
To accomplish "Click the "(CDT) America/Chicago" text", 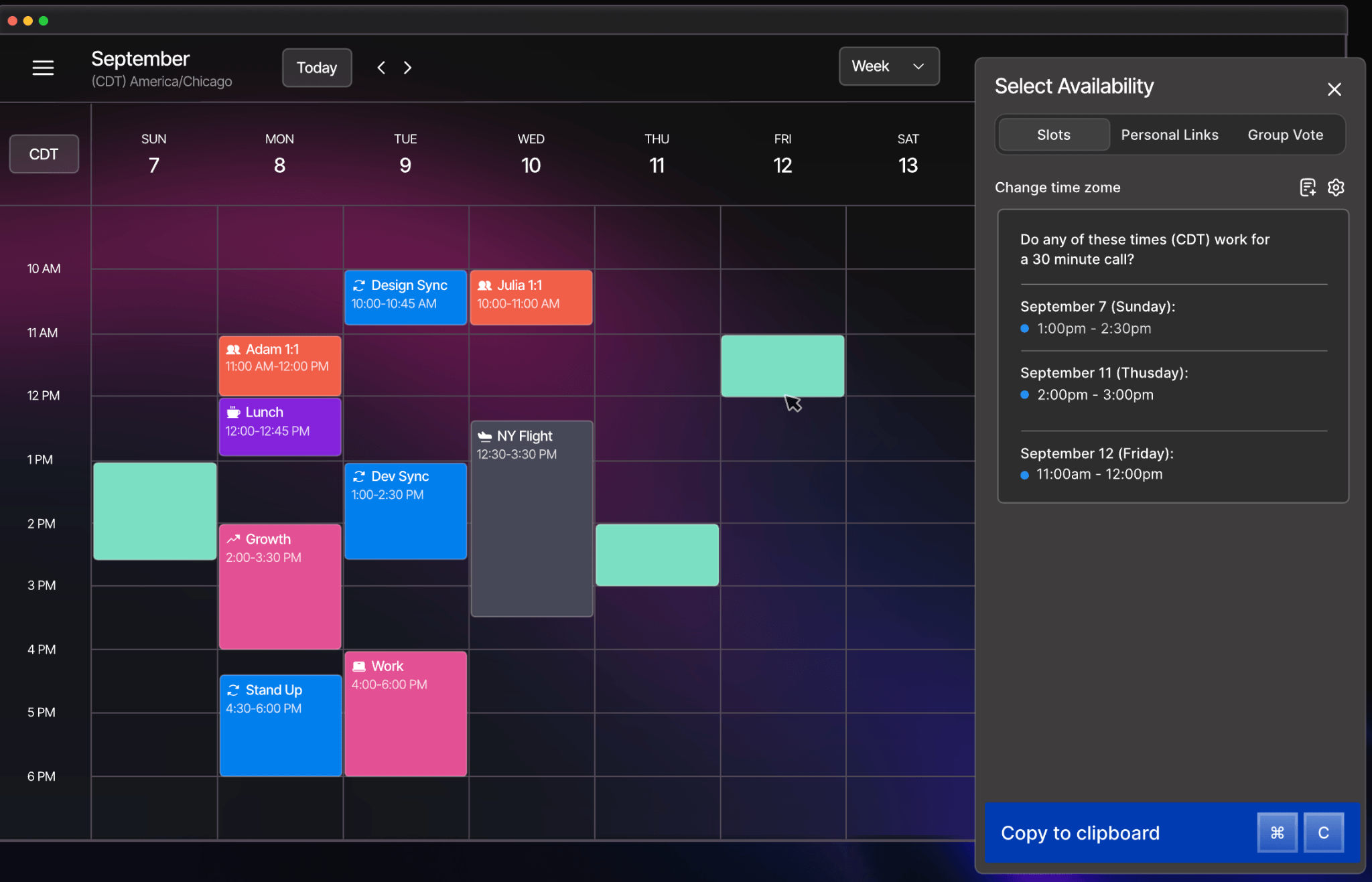I will pyautogui.click(x=161, y=82).
